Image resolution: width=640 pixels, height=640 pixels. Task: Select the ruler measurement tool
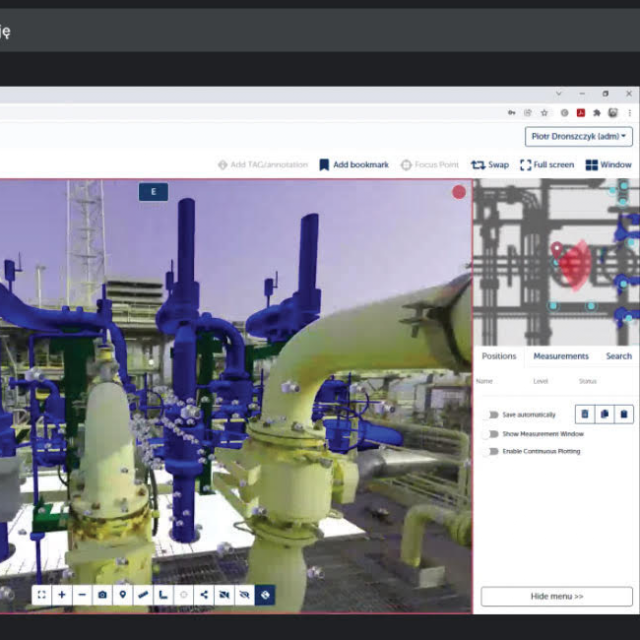pos(143,595)
